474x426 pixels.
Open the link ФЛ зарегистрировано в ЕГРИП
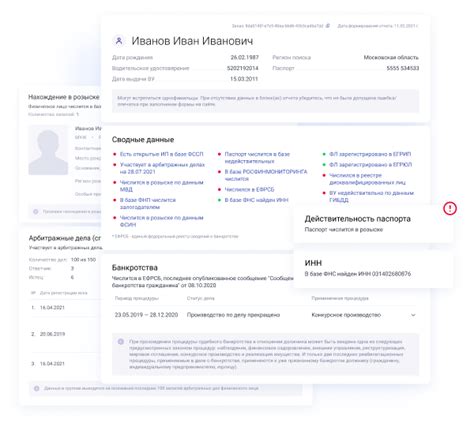pyautogui.click(x=370, y=154)
